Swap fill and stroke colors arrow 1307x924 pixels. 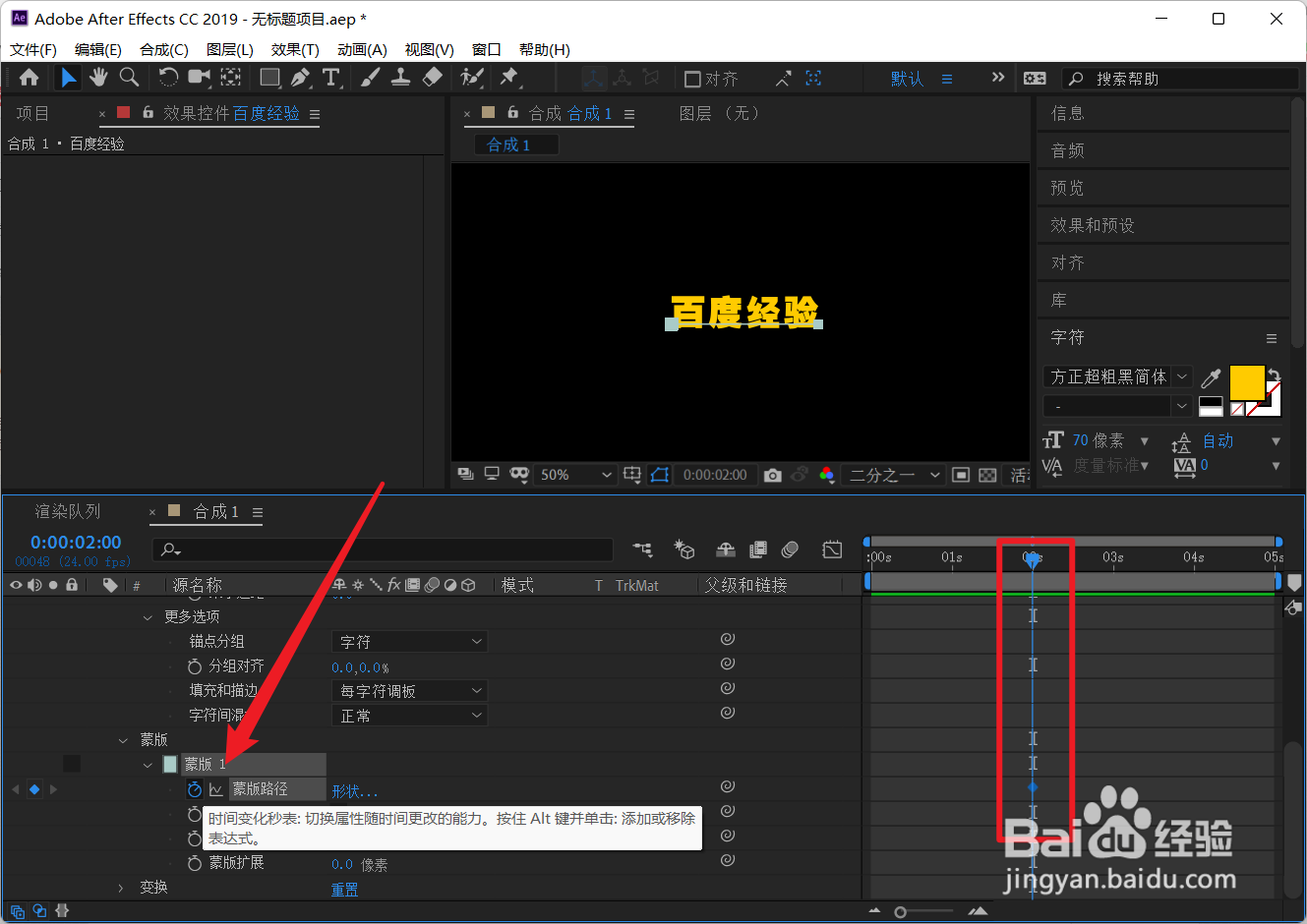click(x=1275, y=374)
